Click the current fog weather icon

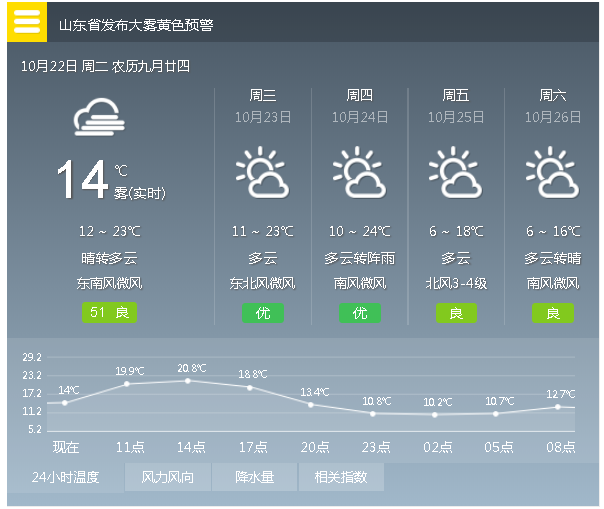(x=99, y=117)
